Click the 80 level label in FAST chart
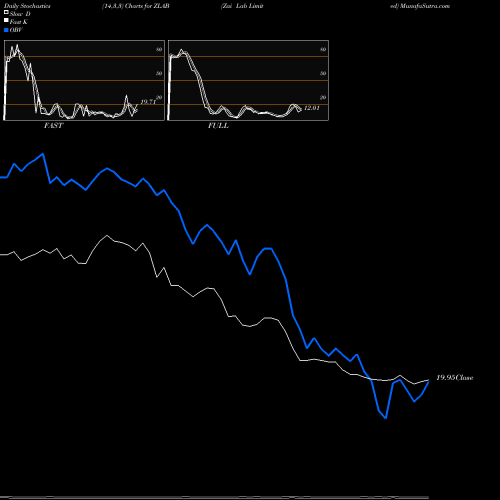Viewport: 500px width, 500px height. [x=159, y=49]
